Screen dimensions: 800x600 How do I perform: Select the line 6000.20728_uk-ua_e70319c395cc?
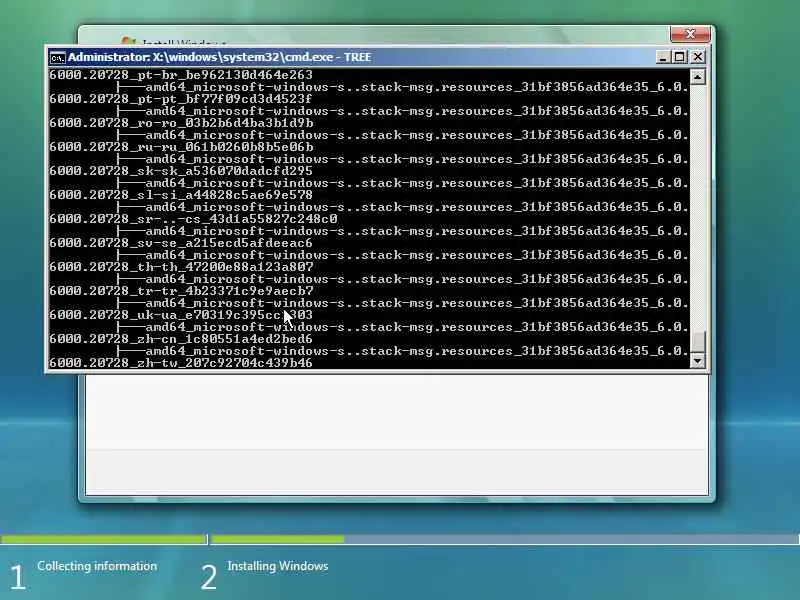click(181, 315)
